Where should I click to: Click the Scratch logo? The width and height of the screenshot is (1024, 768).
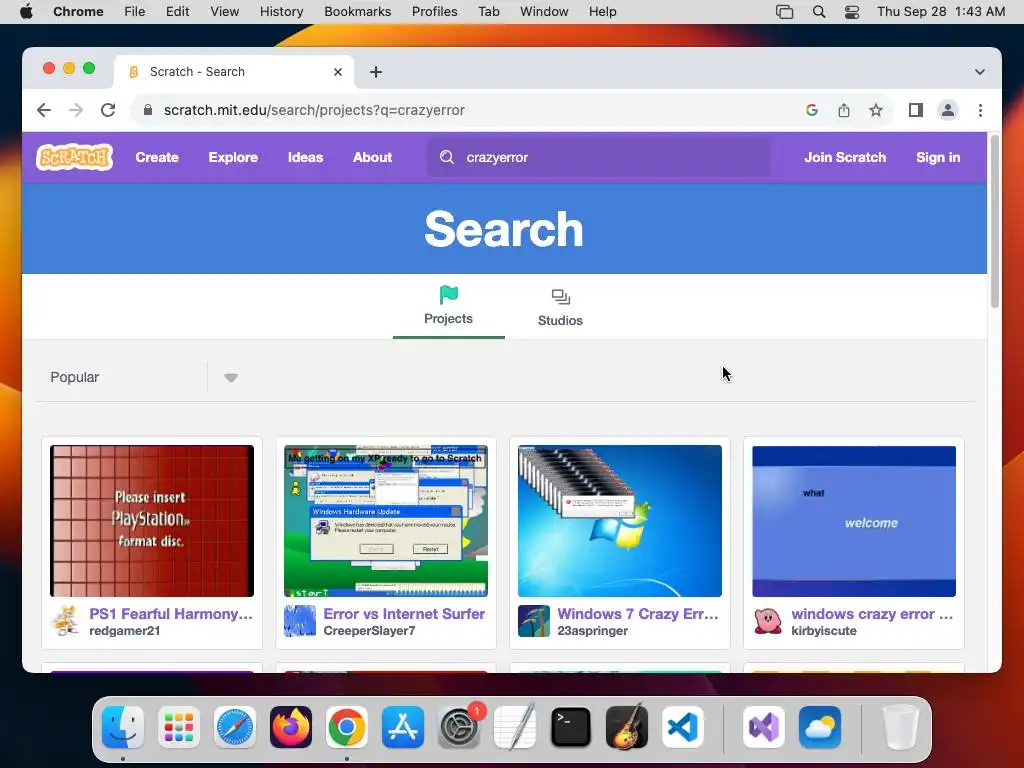click(x=74, y=157)
